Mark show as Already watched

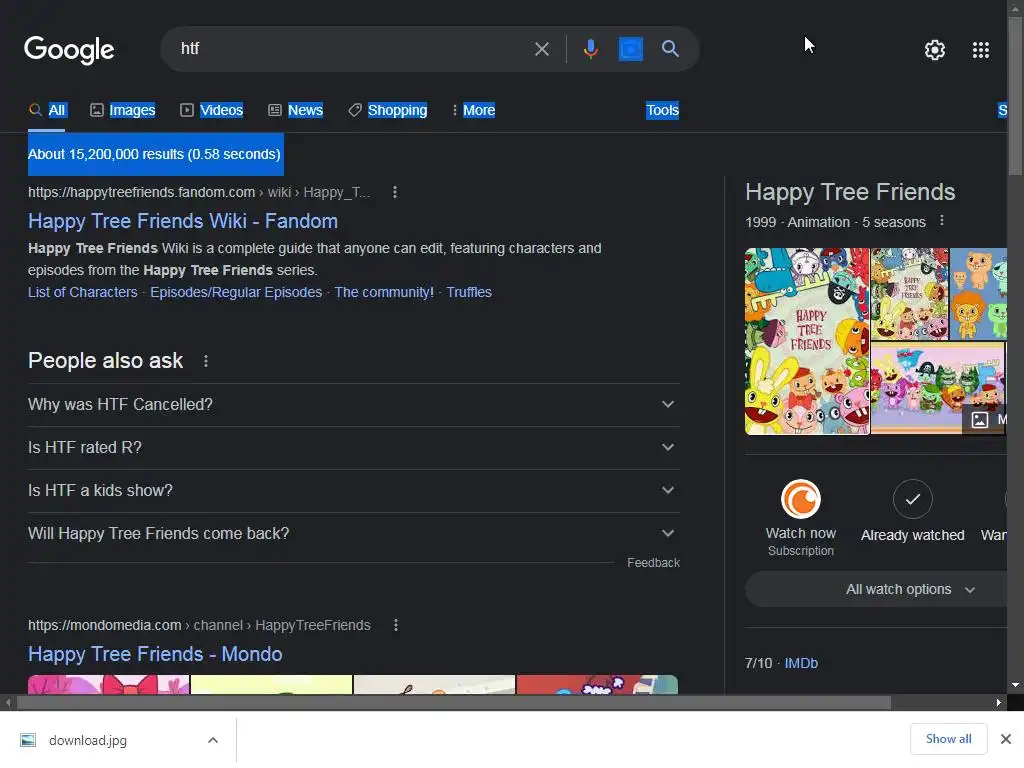[912, 500]
